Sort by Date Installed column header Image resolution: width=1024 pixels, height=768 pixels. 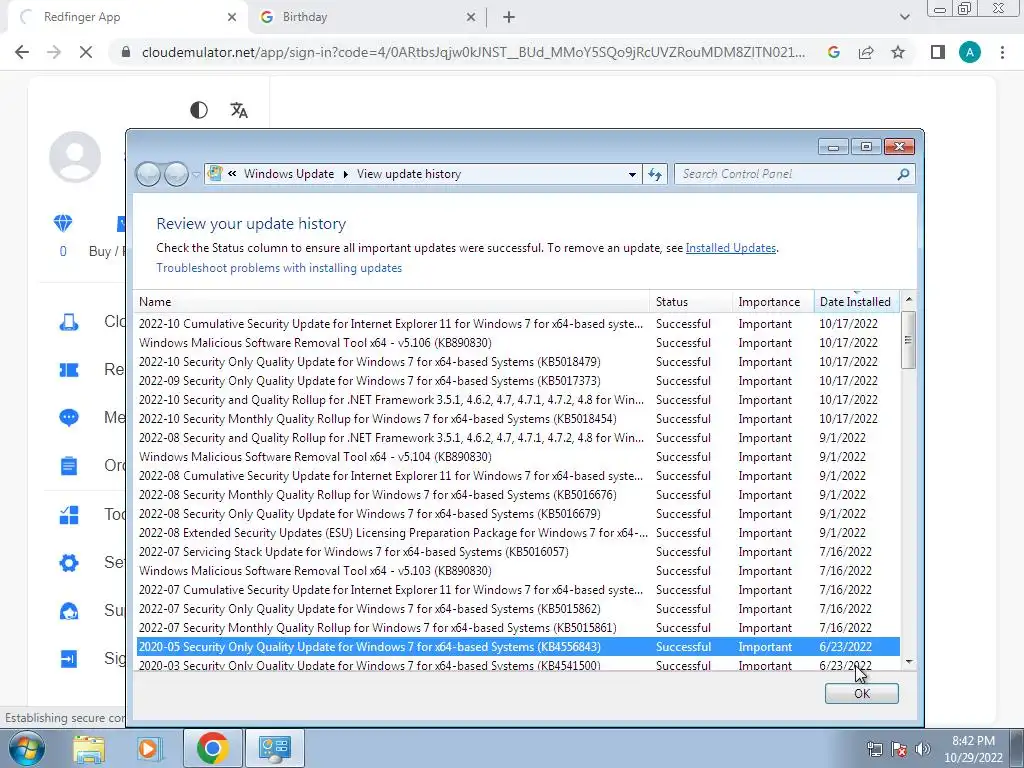point(856,302)
